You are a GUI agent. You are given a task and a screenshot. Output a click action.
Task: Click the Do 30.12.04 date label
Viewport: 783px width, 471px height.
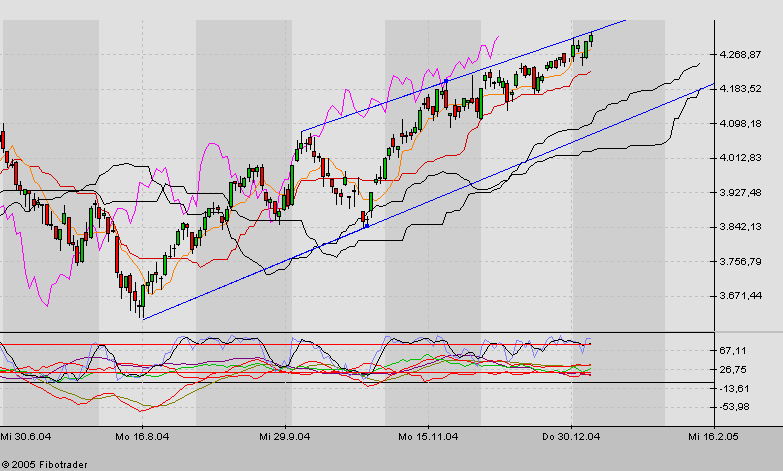[572, 436]
